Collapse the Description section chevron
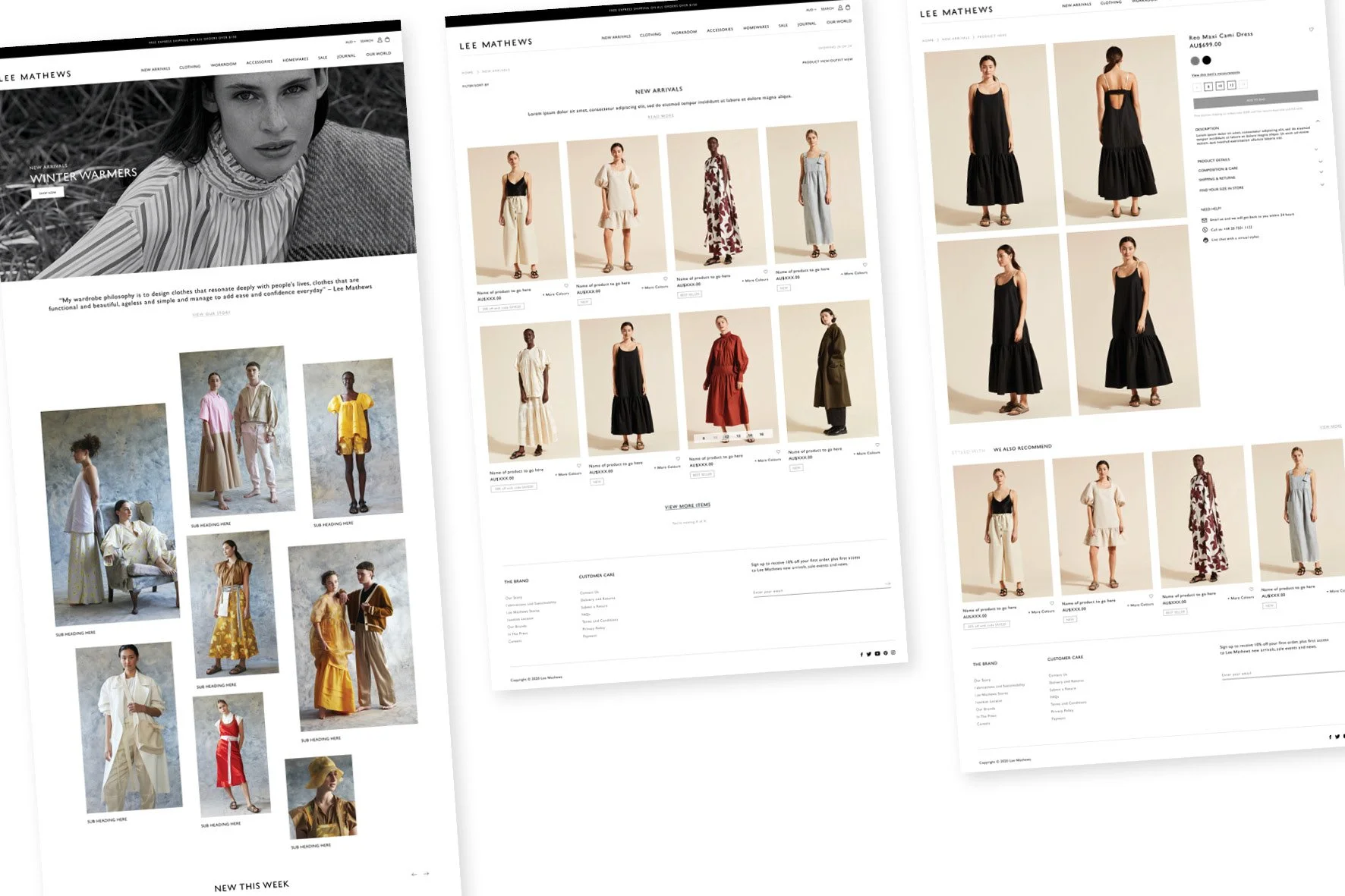Image resolution: width=1345 pixels, height=896 pixels. [x=1318, y=121]
